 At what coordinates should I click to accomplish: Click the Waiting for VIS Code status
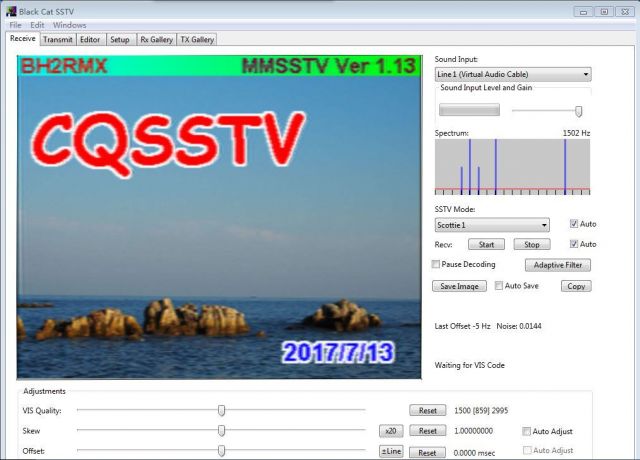point(469,365)
